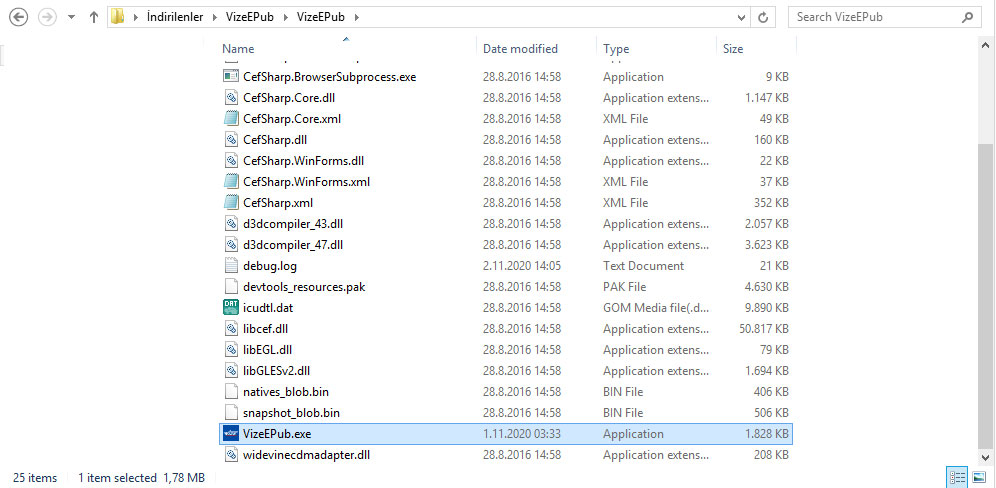This screenshot has width=996, height=488.
Task: Click CefSharp.WinForms.dll icon
Action: coord(231,160)
